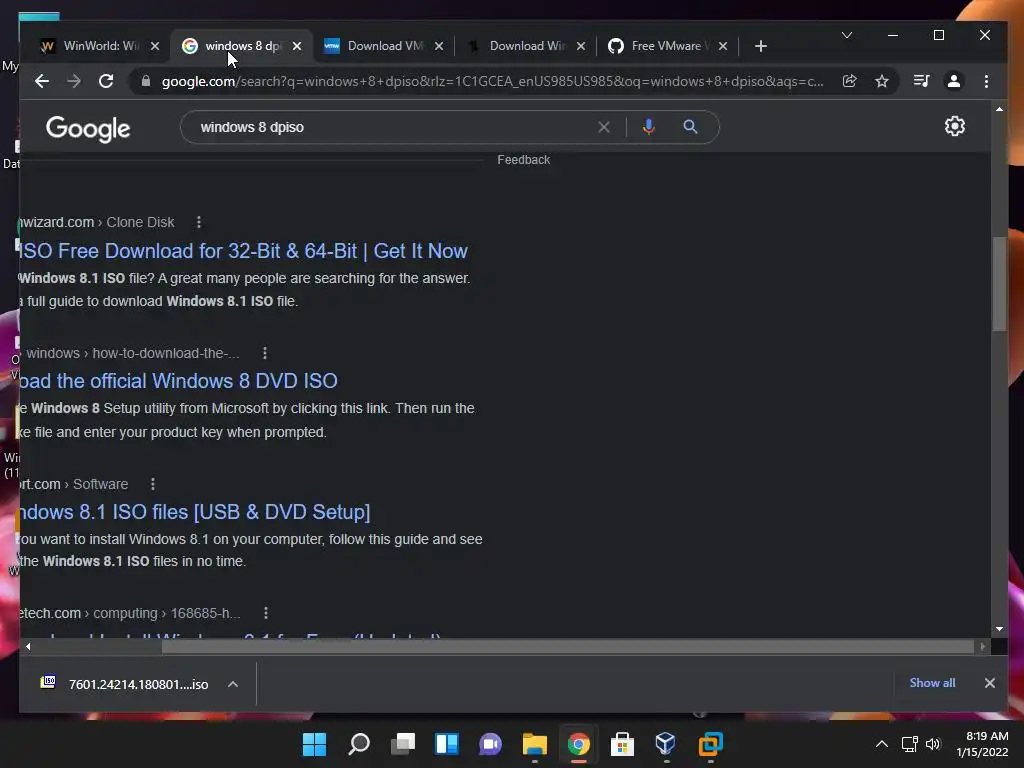Click the scroll down arrow
Screen dimensions: 1024x768
tap(999, 629)
